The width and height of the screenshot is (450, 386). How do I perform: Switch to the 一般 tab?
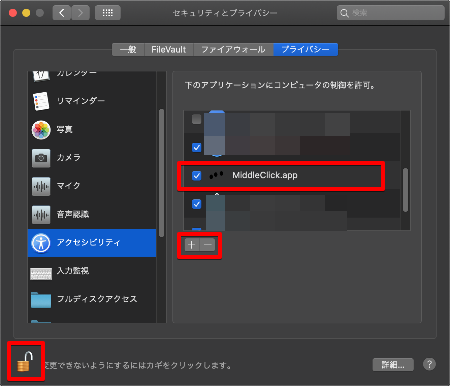[x=128, y=50]
